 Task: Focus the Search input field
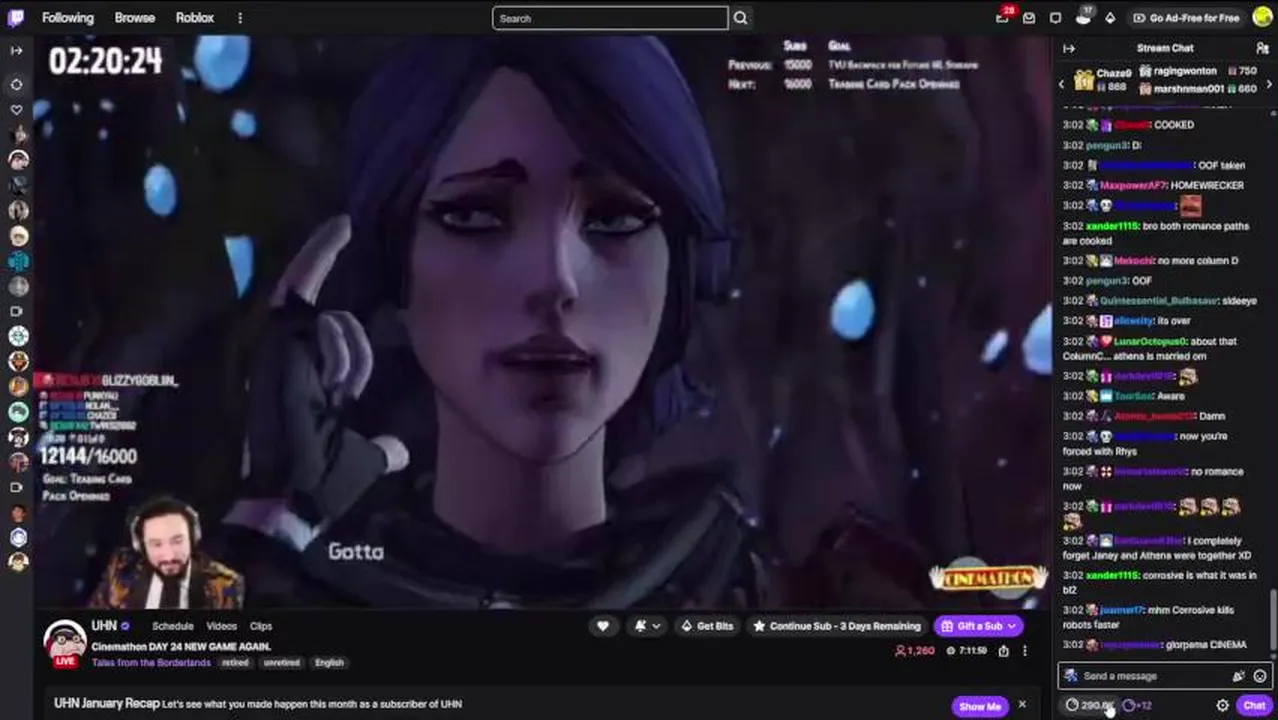610,18
